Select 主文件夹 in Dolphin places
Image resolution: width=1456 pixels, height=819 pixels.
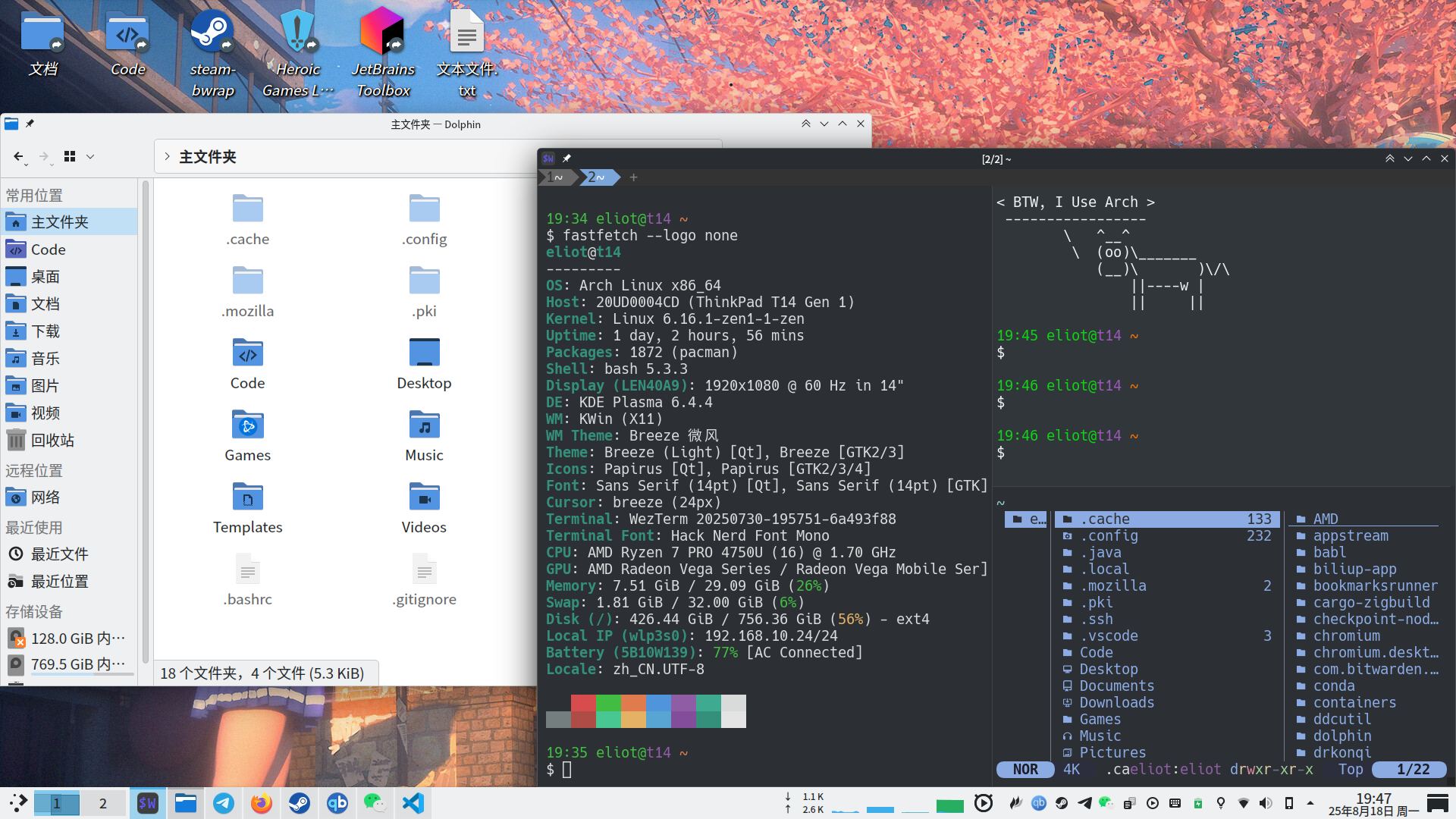click(x=70, y=222)
